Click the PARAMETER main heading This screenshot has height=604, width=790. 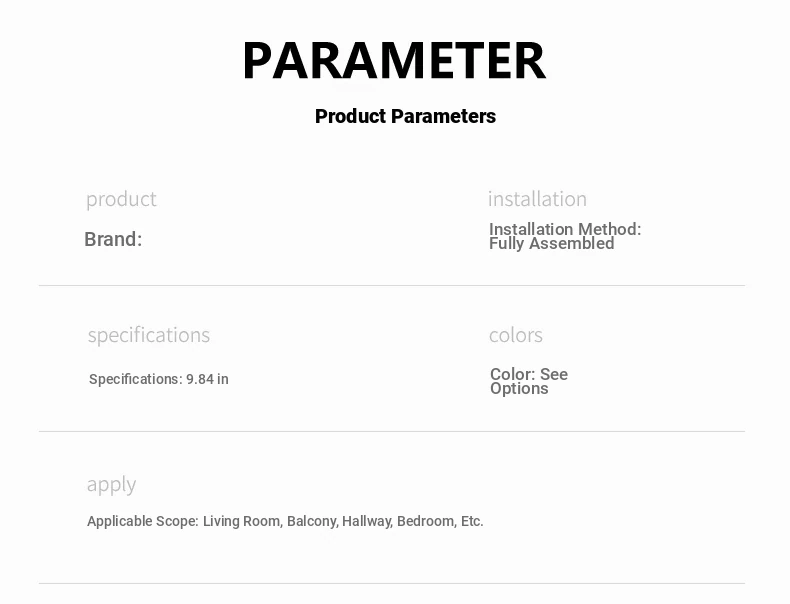click(394, 60)
